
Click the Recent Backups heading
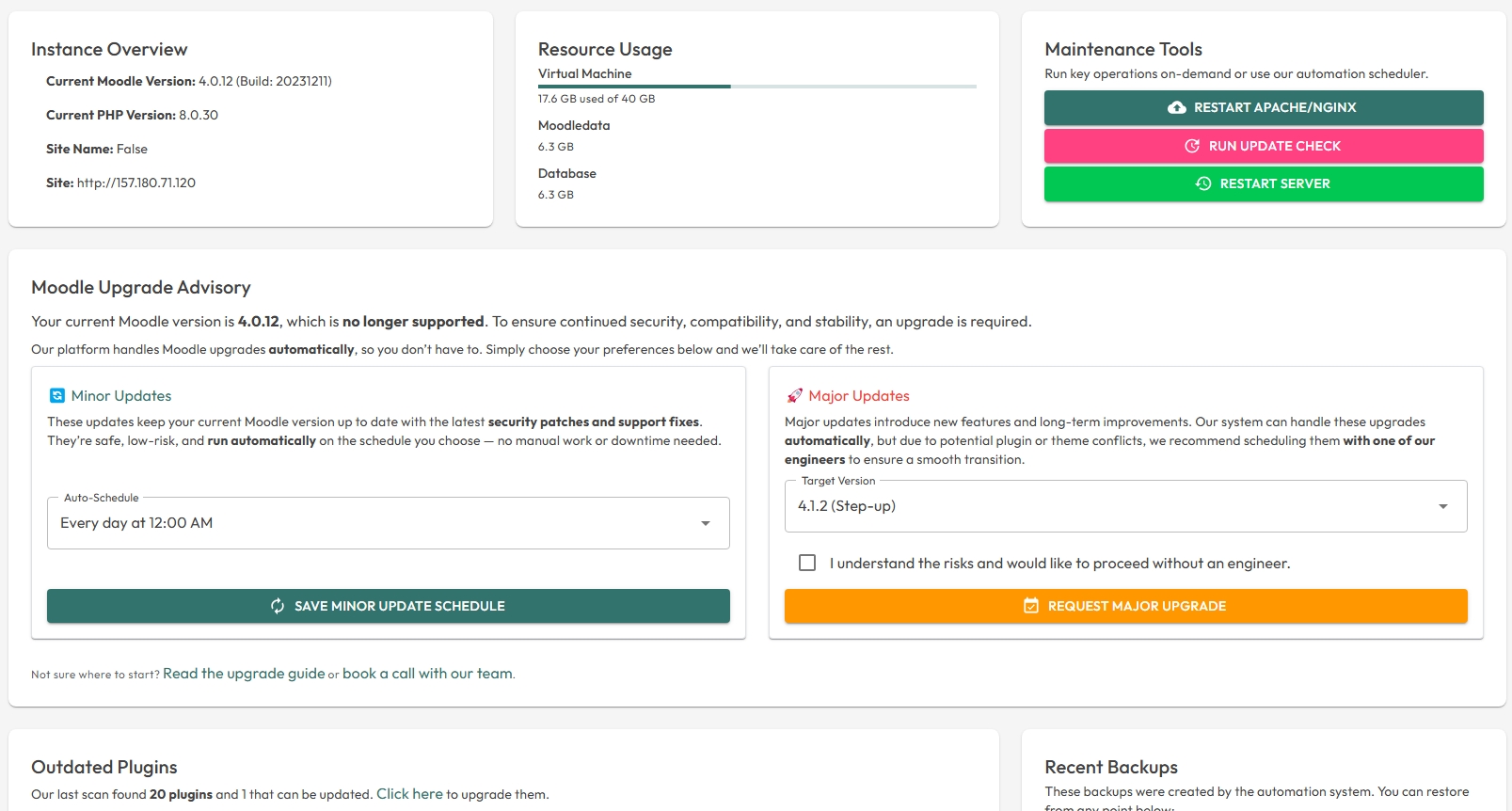(x=1111, y=768)
